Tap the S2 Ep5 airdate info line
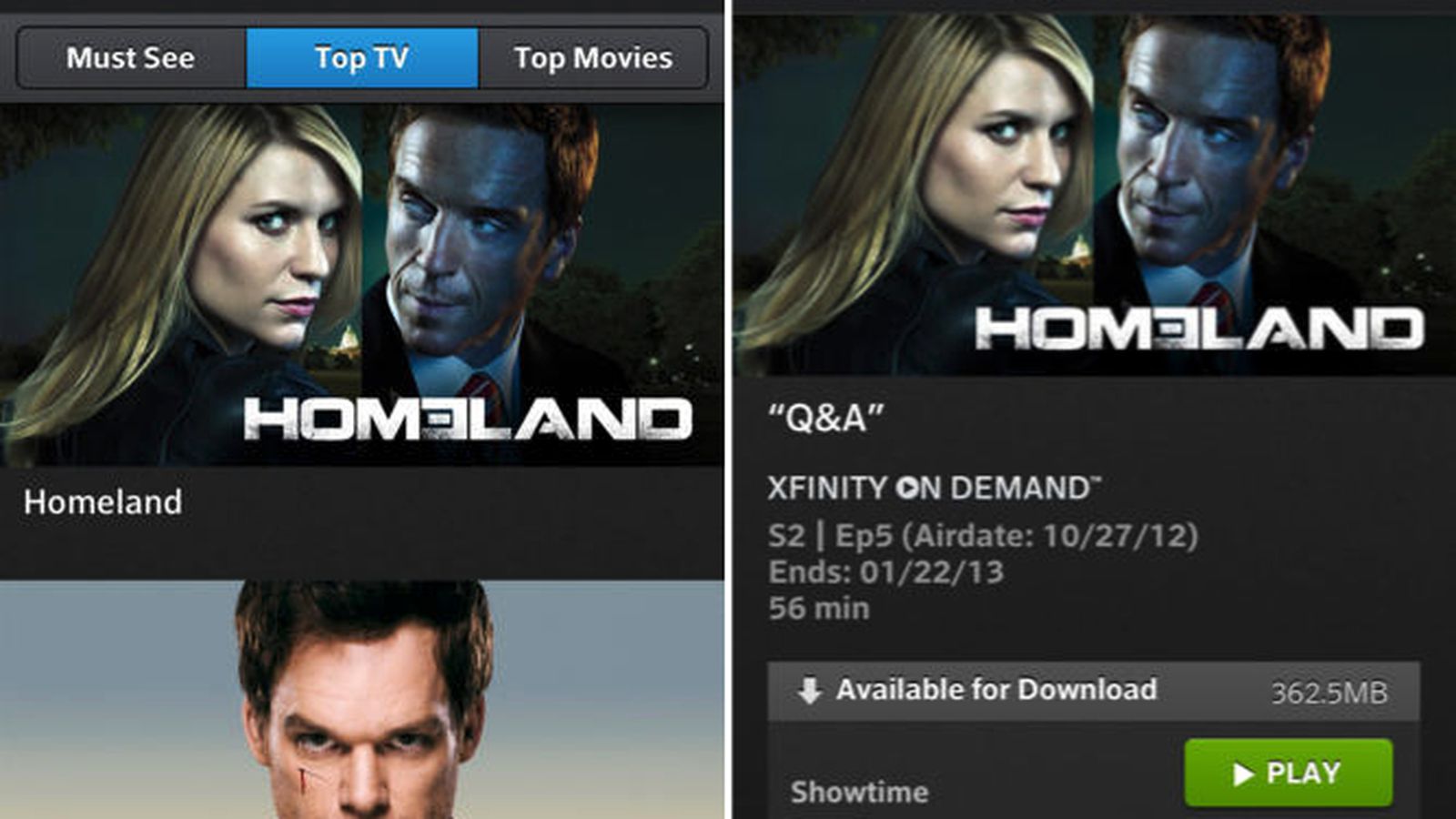 (x=983, y=536)
